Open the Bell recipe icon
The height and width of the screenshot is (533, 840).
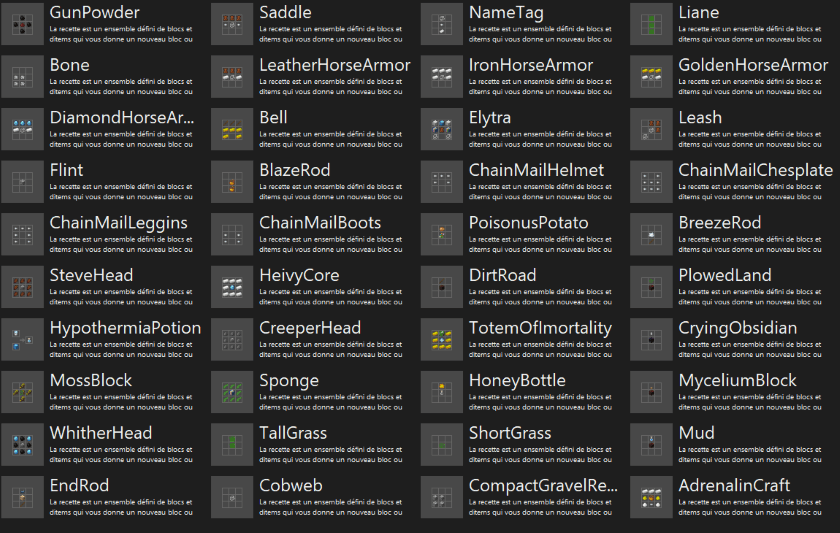[232, 129]
